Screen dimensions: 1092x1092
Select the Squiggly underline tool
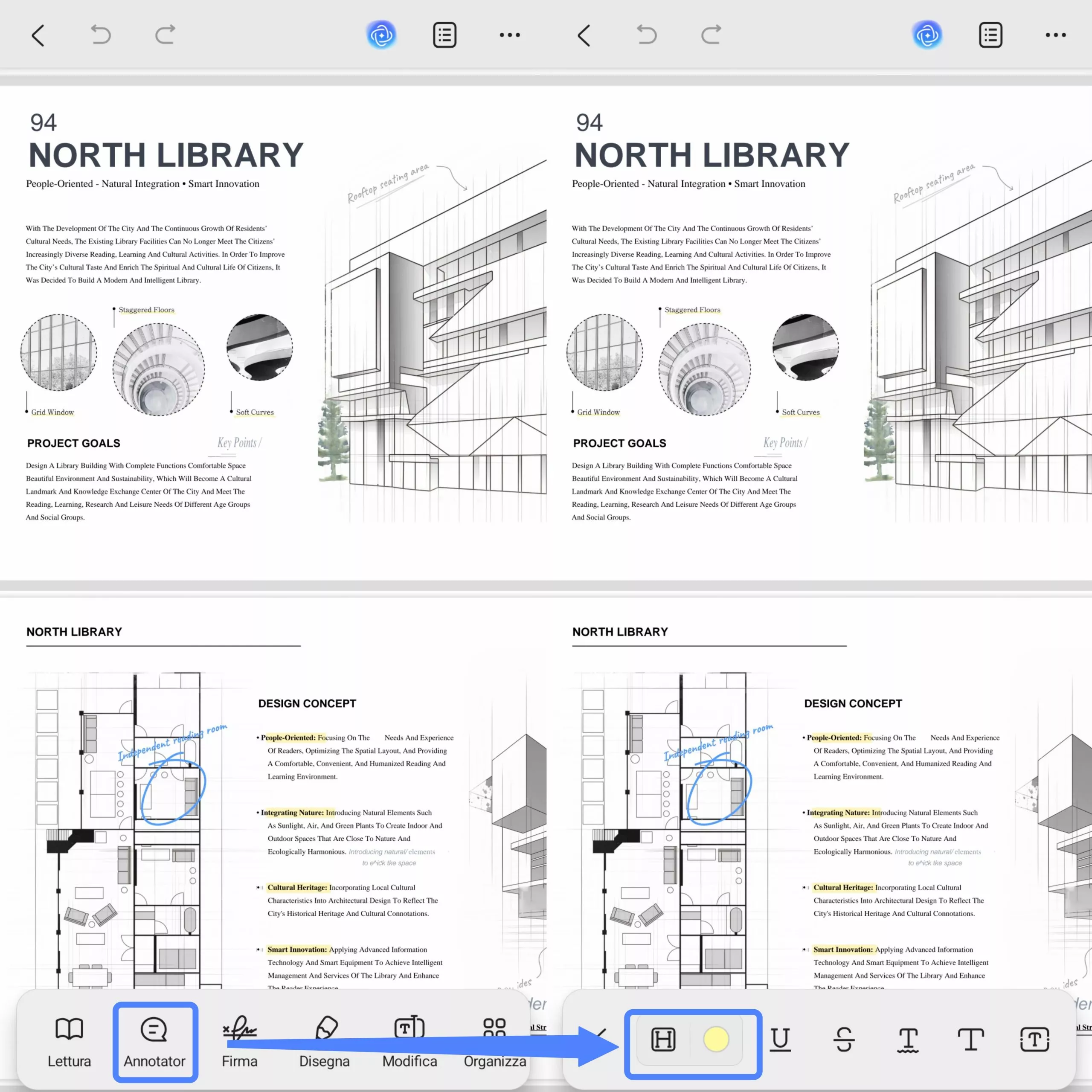[906, 1040]
